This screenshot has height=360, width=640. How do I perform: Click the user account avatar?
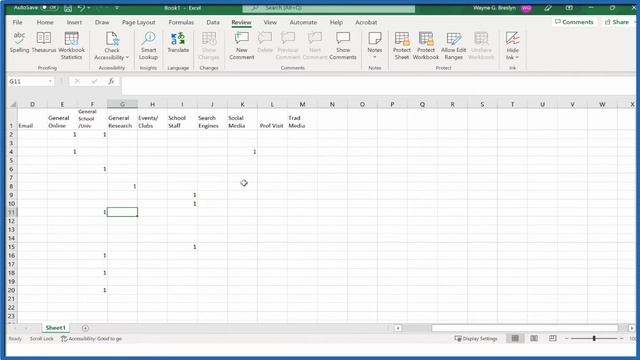tap(526, 8)
